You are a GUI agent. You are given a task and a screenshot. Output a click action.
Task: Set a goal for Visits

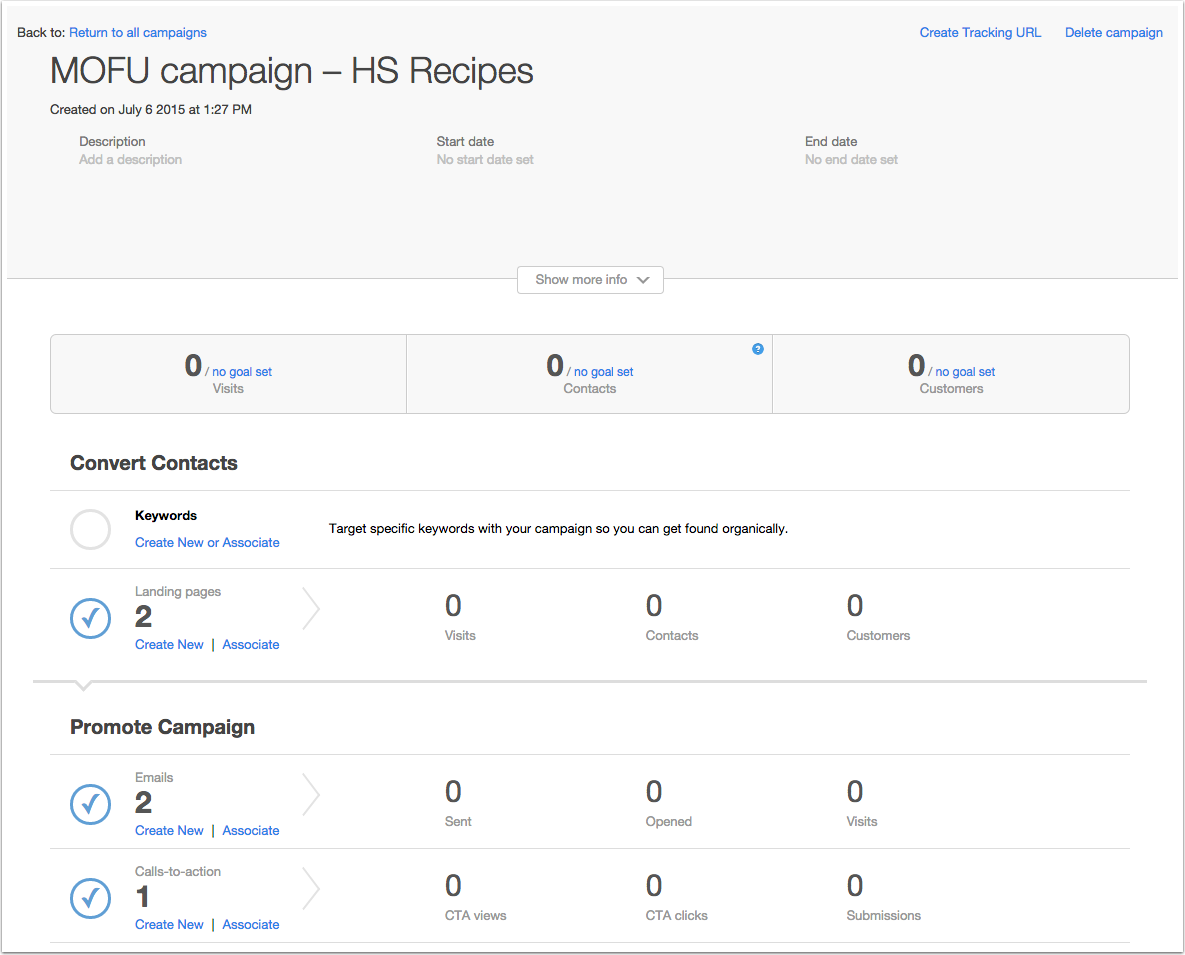tap(242, 372)
